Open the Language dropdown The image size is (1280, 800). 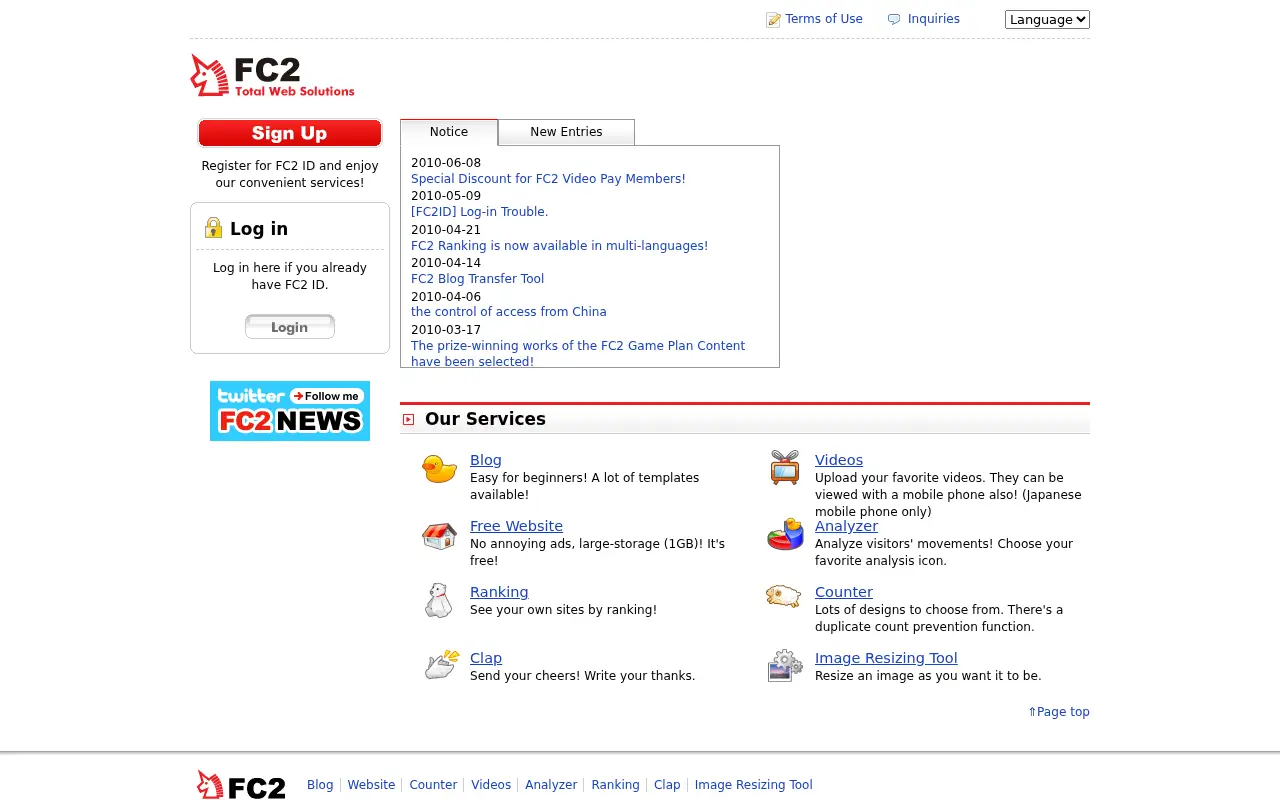point(1047,19)
